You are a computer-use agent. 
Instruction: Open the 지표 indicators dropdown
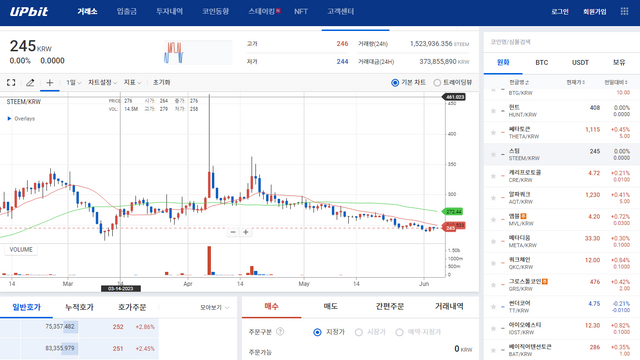click(x=132, y=82)
